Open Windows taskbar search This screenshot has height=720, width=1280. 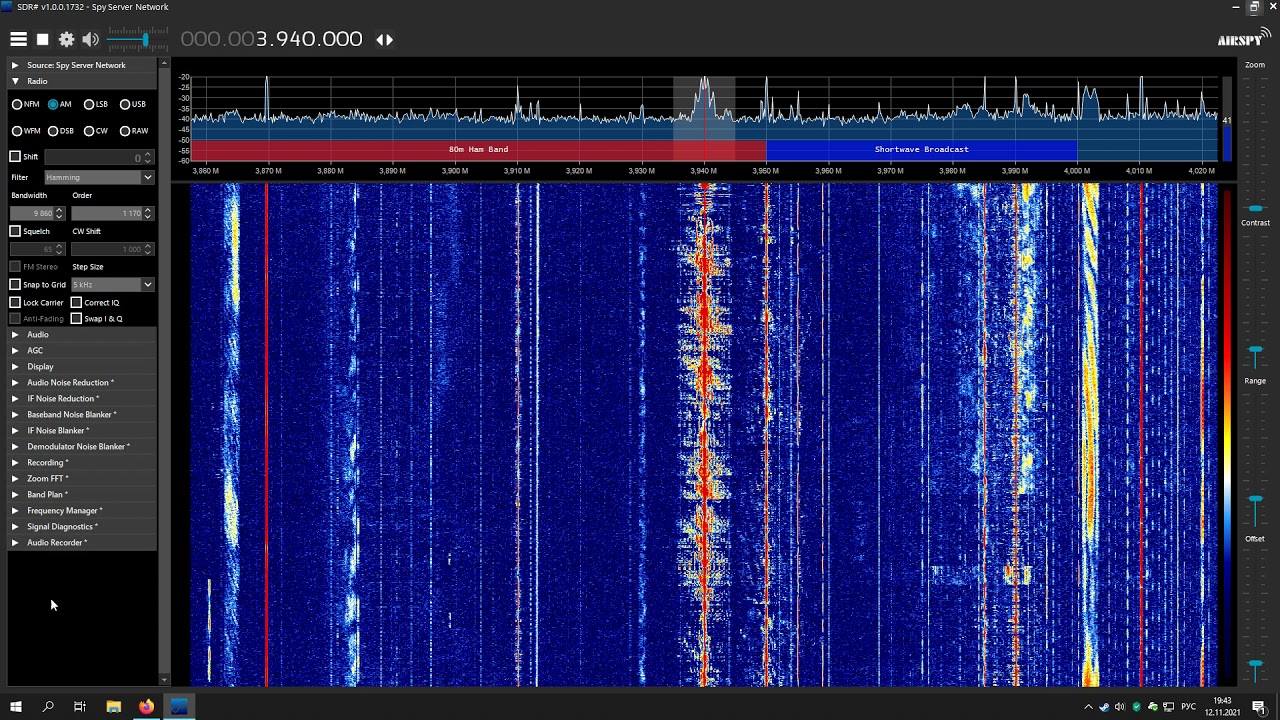pos(48,707)
